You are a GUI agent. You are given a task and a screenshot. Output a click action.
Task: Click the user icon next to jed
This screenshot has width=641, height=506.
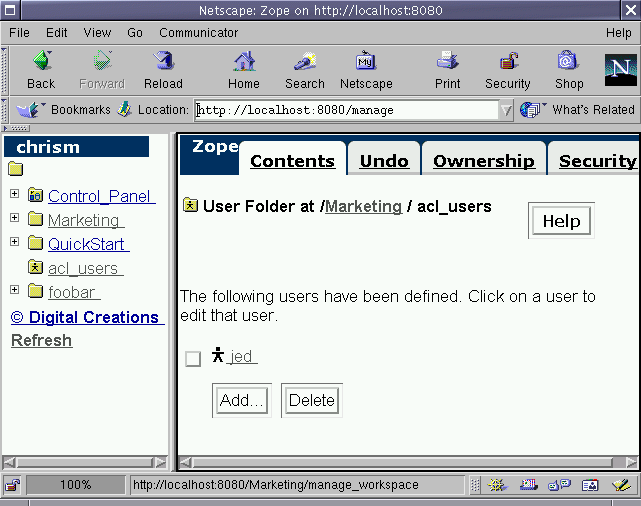[218, 355]
